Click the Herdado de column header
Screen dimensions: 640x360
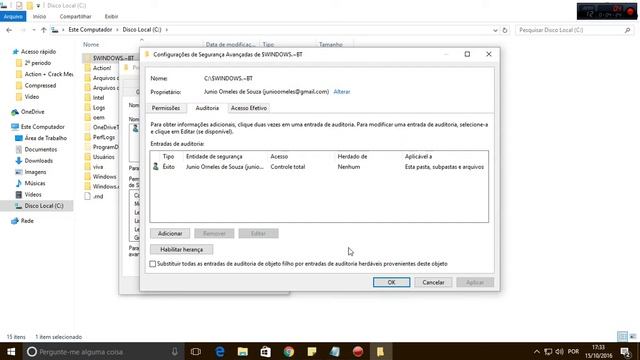pos(352,157)
